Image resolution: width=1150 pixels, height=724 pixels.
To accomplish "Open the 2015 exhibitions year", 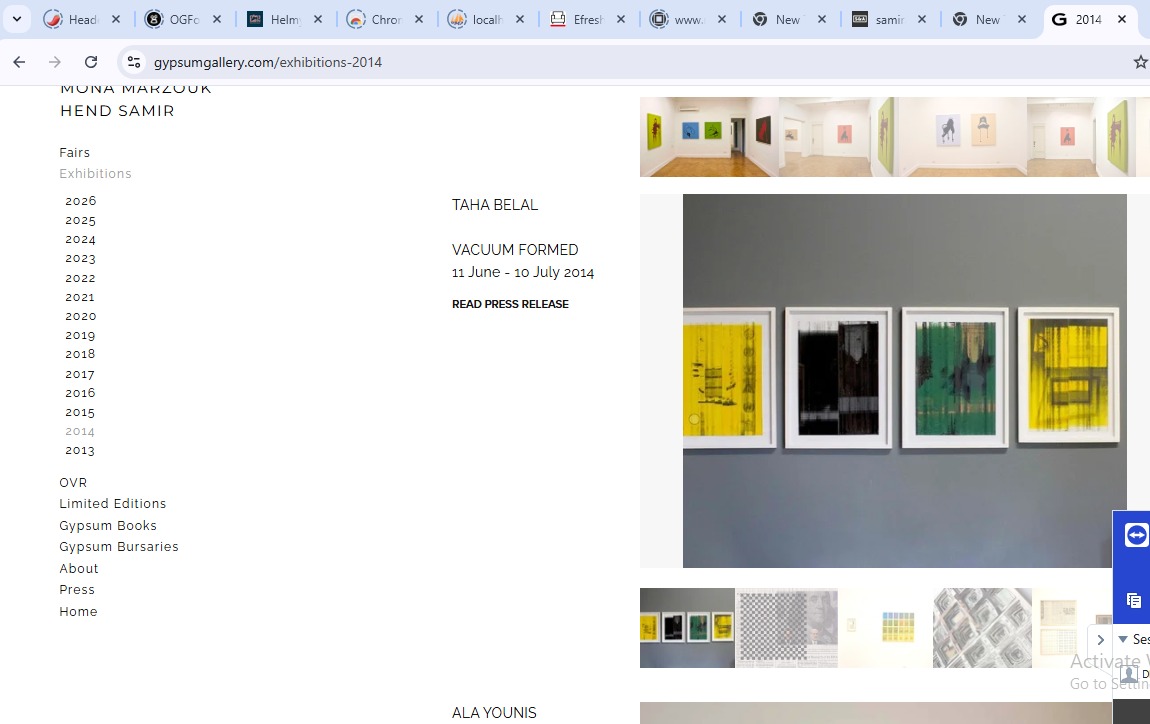I will pyautogui.click(x=80, y=412).
